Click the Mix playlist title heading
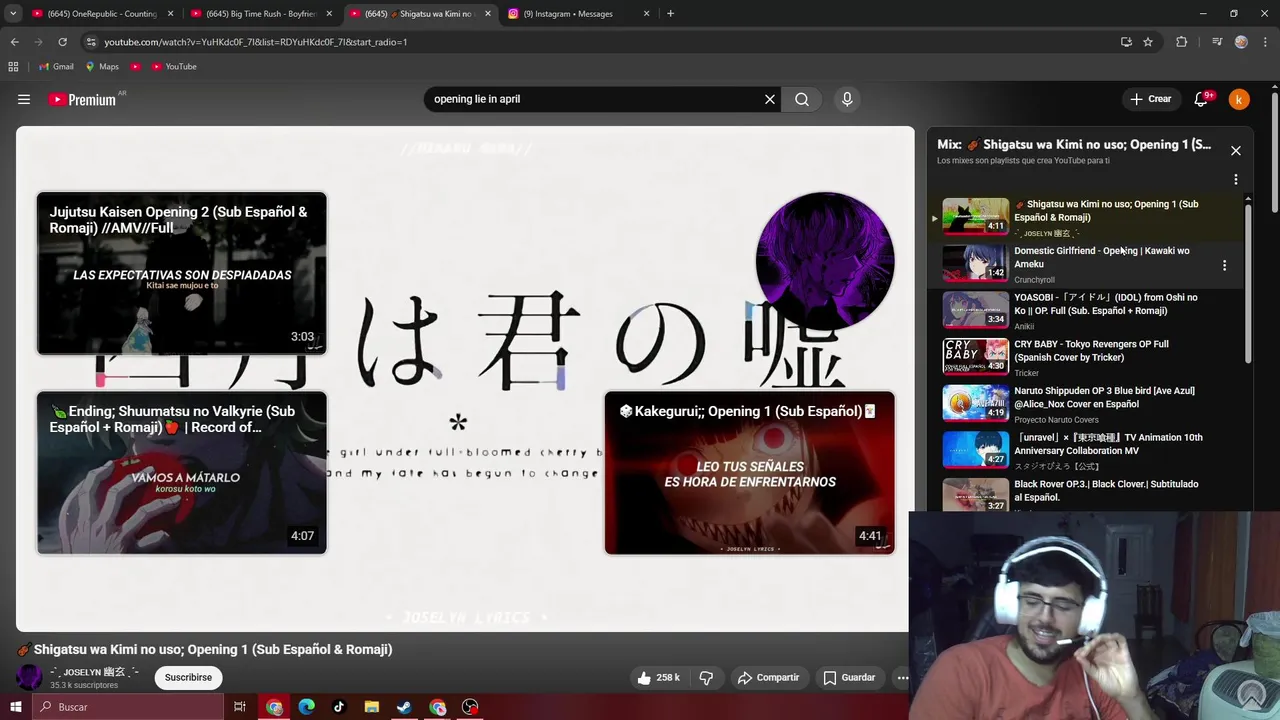The width and height of the screenshot is (1280, 720). pos(1074,145)
